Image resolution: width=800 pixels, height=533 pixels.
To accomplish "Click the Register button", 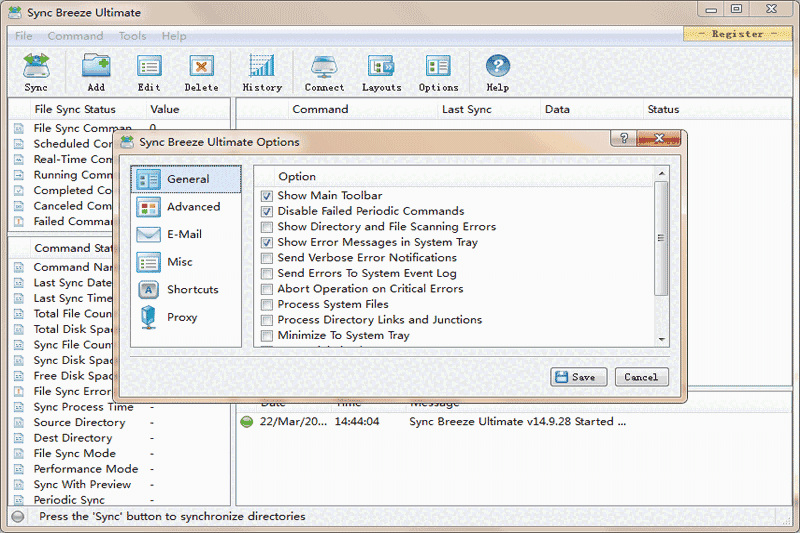I will [x=737, y=34].
